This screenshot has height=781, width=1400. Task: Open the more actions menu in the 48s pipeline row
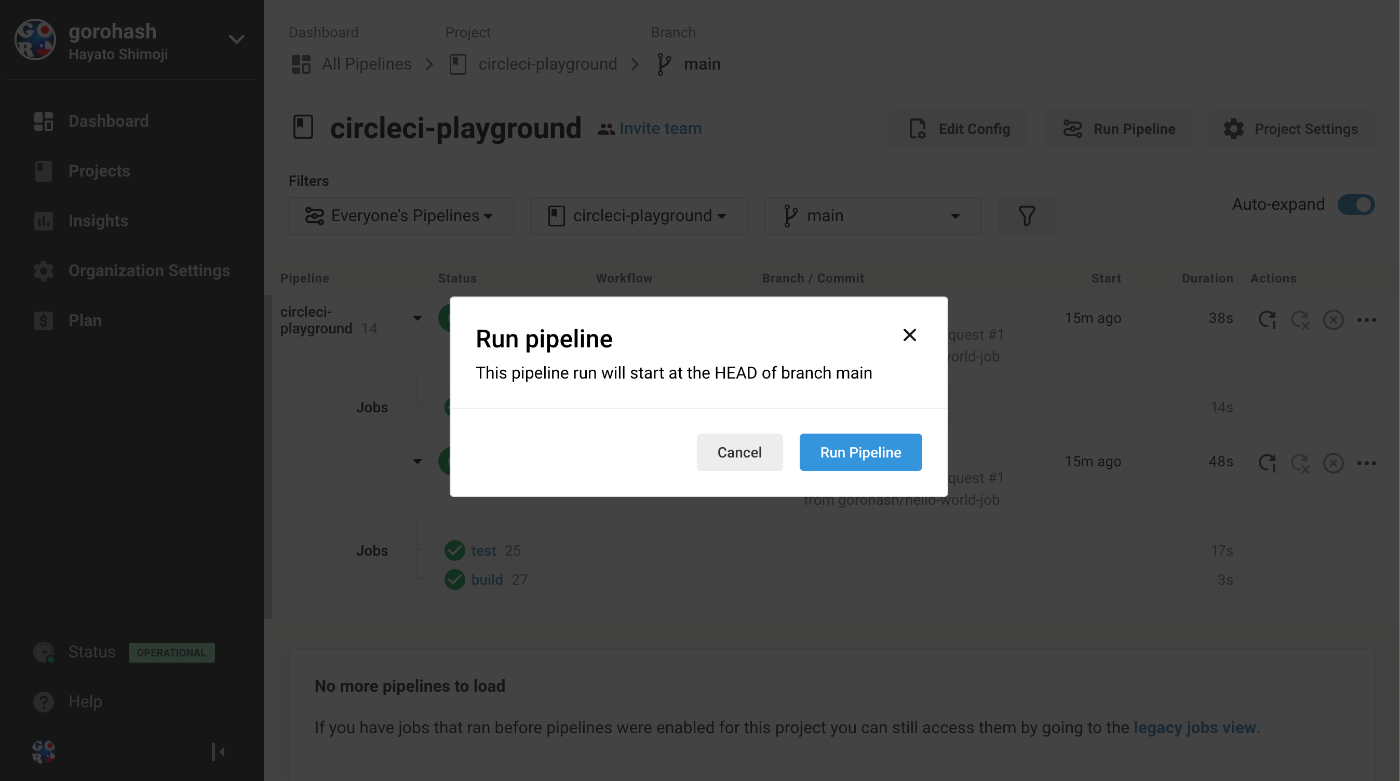1366,463
